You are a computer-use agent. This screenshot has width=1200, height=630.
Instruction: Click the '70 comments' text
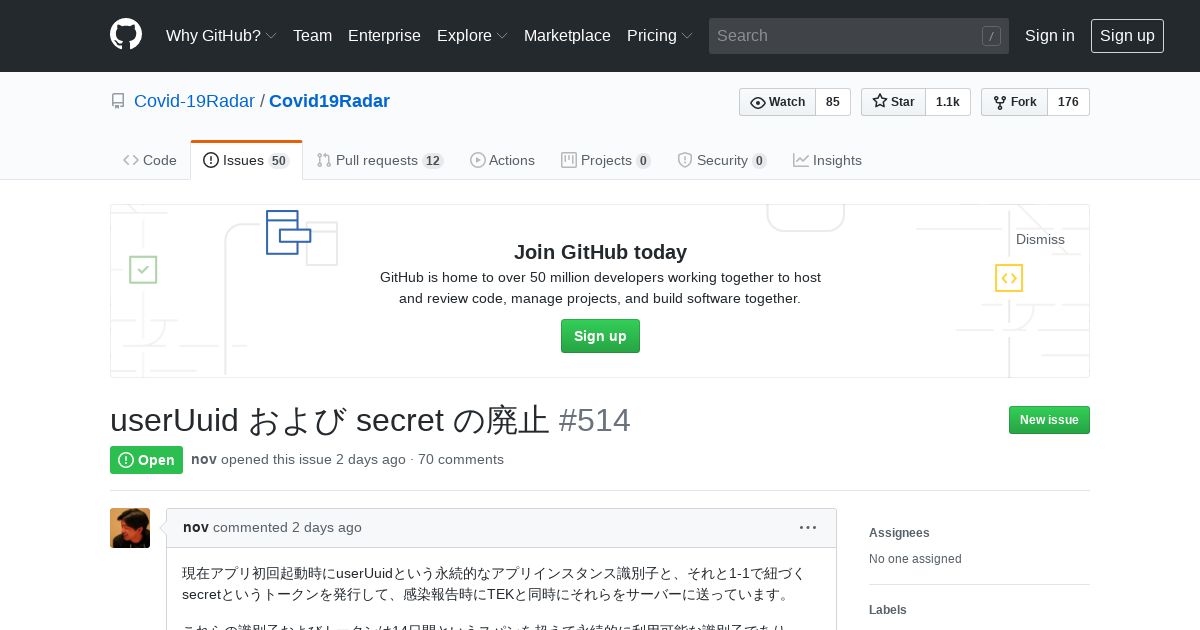[x=461, y=459]
